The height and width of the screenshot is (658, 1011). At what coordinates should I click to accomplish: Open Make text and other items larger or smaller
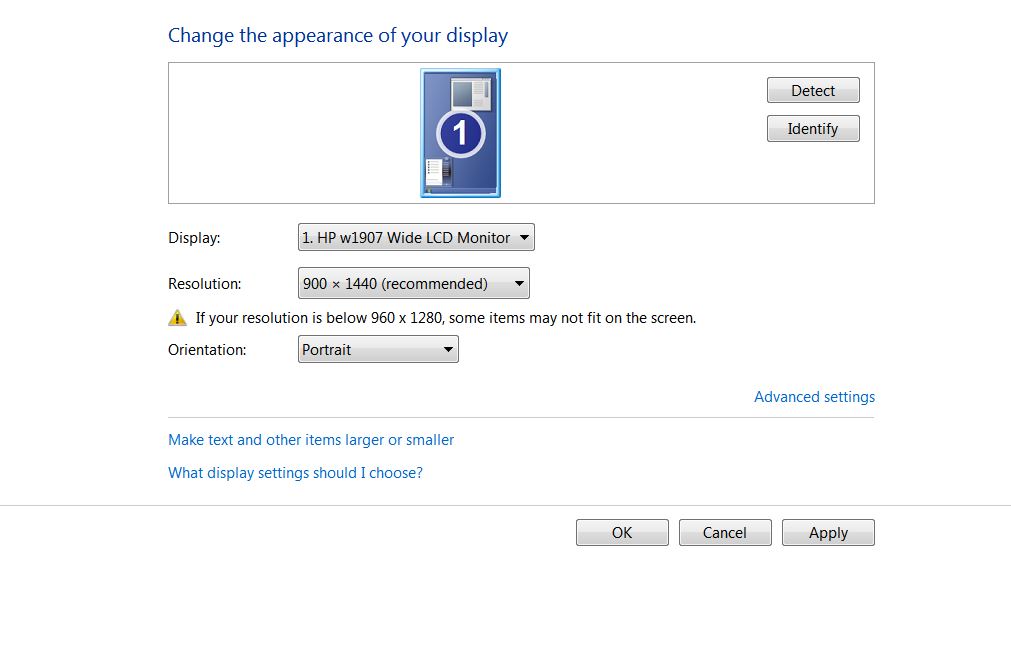coord(311,440)
